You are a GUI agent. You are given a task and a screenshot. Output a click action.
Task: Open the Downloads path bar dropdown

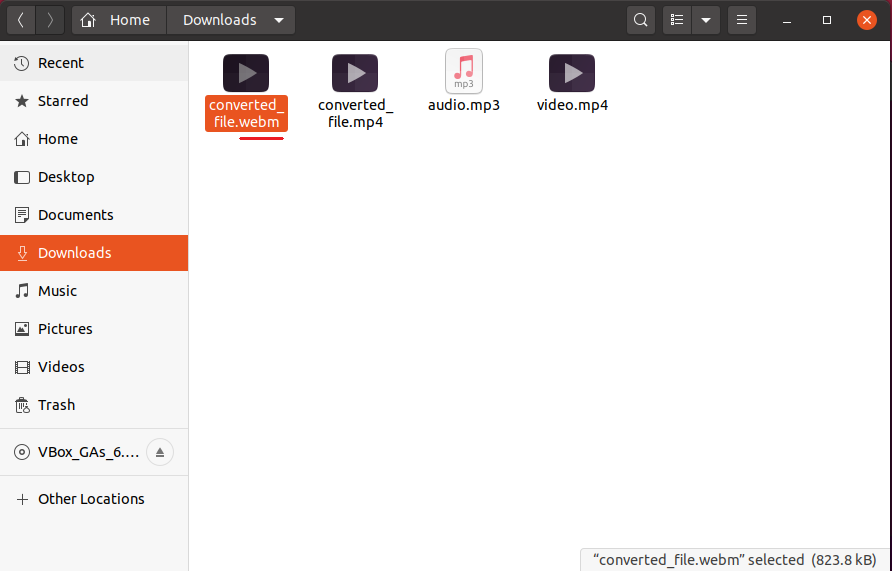(x=279, y=20)
